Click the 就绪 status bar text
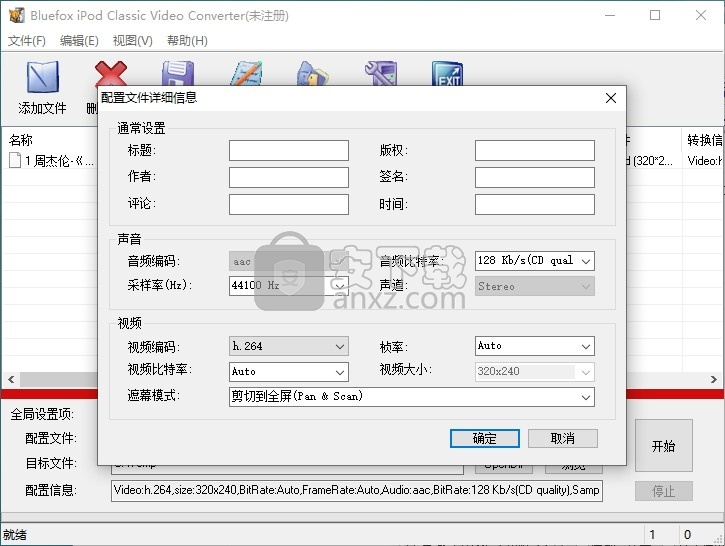This screenshot has width=725, height=546. click(x=15, y=535)
